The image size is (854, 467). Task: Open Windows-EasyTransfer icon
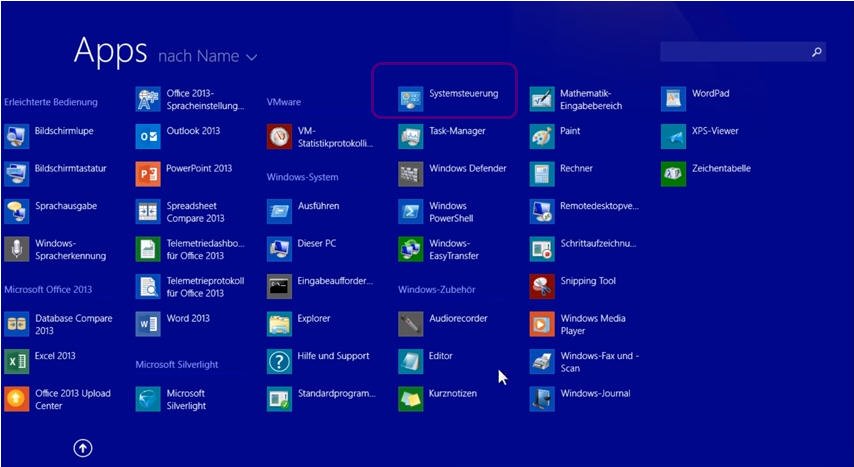point(411,249)
